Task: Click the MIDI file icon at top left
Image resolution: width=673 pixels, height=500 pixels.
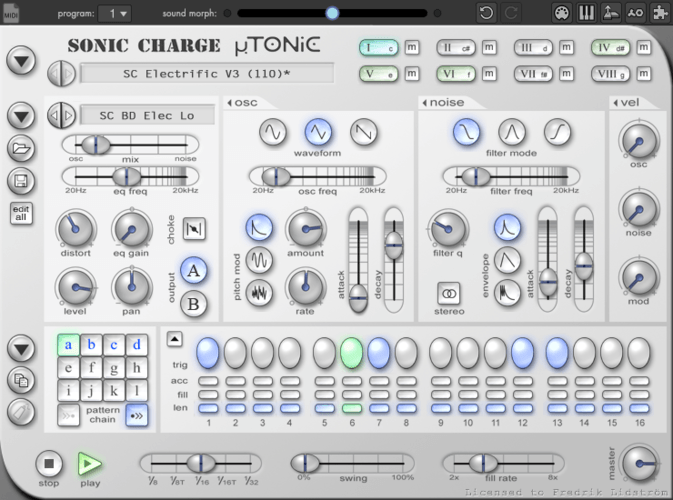Action: 11,13
